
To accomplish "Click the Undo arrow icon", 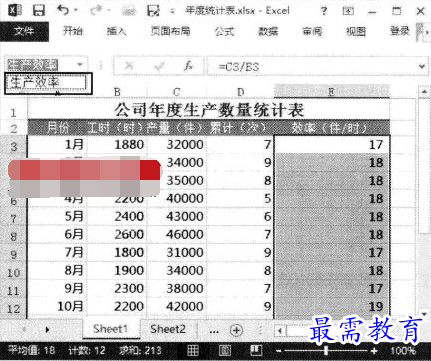I will (x=63, y=10).
